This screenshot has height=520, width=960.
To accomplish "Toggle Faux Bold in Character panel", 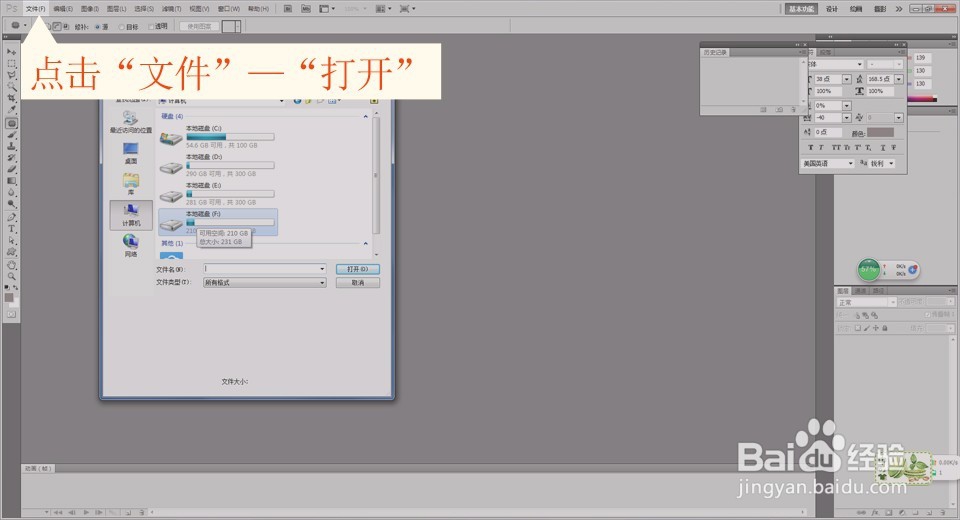I will (x=811, y=148).
